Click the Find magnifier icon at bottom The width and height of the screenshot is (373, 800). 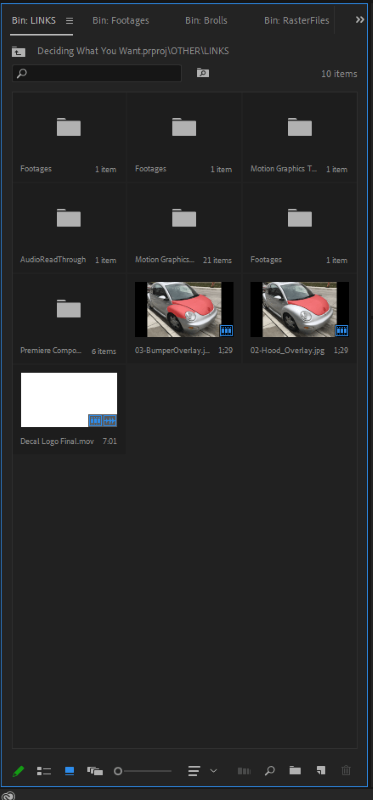click(x=270, y=770)
